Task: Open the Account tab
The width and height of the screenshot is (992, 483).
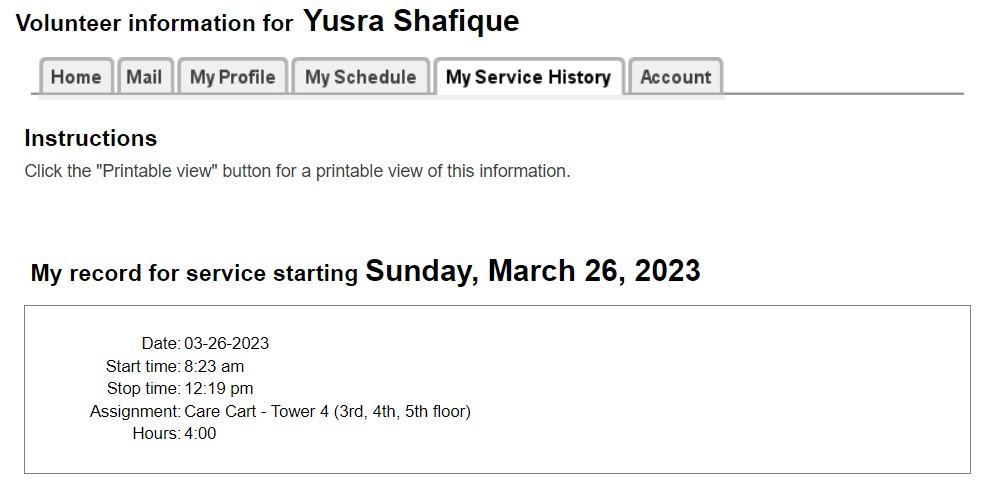Action: pos(675,77)
